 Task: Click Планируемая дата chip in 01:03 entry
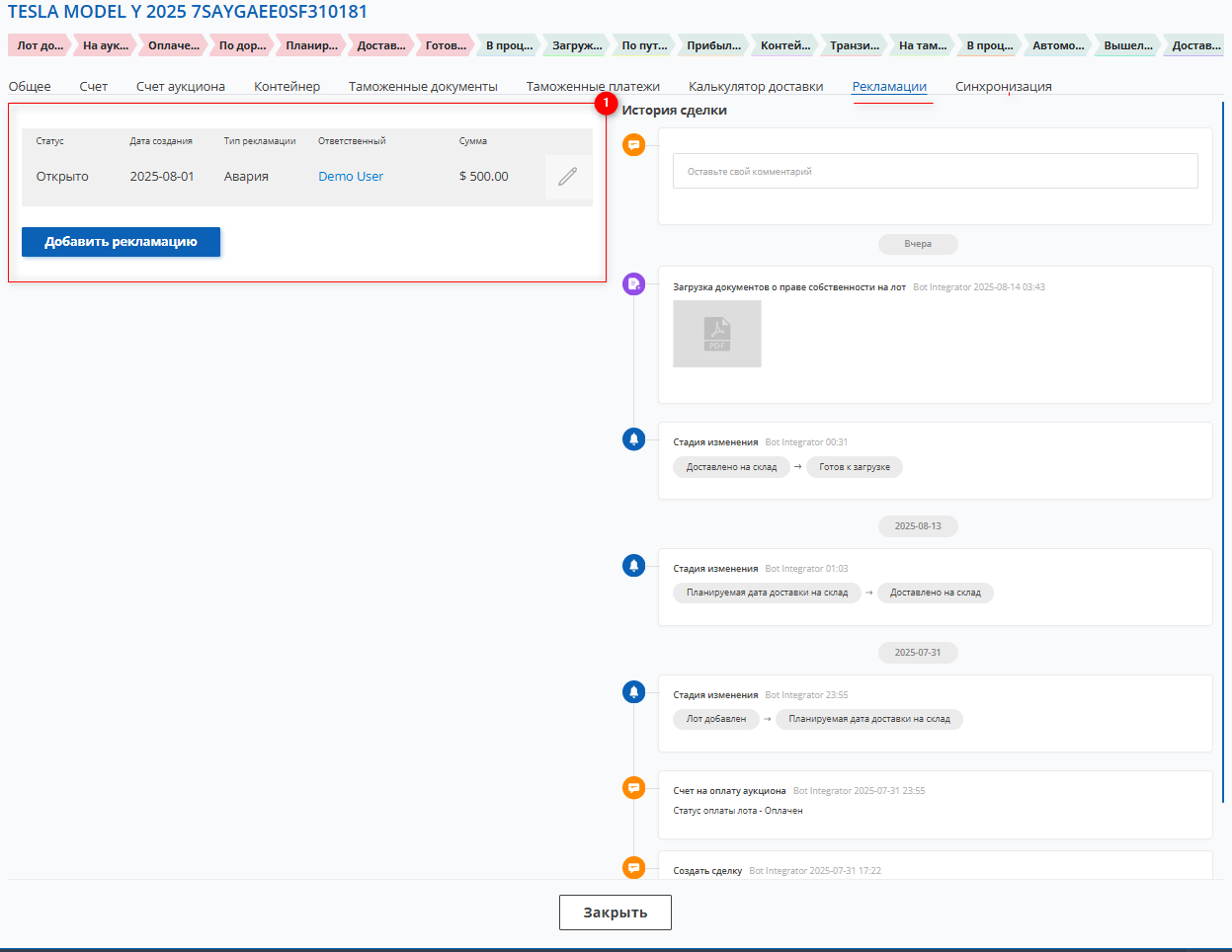point(768,593)
